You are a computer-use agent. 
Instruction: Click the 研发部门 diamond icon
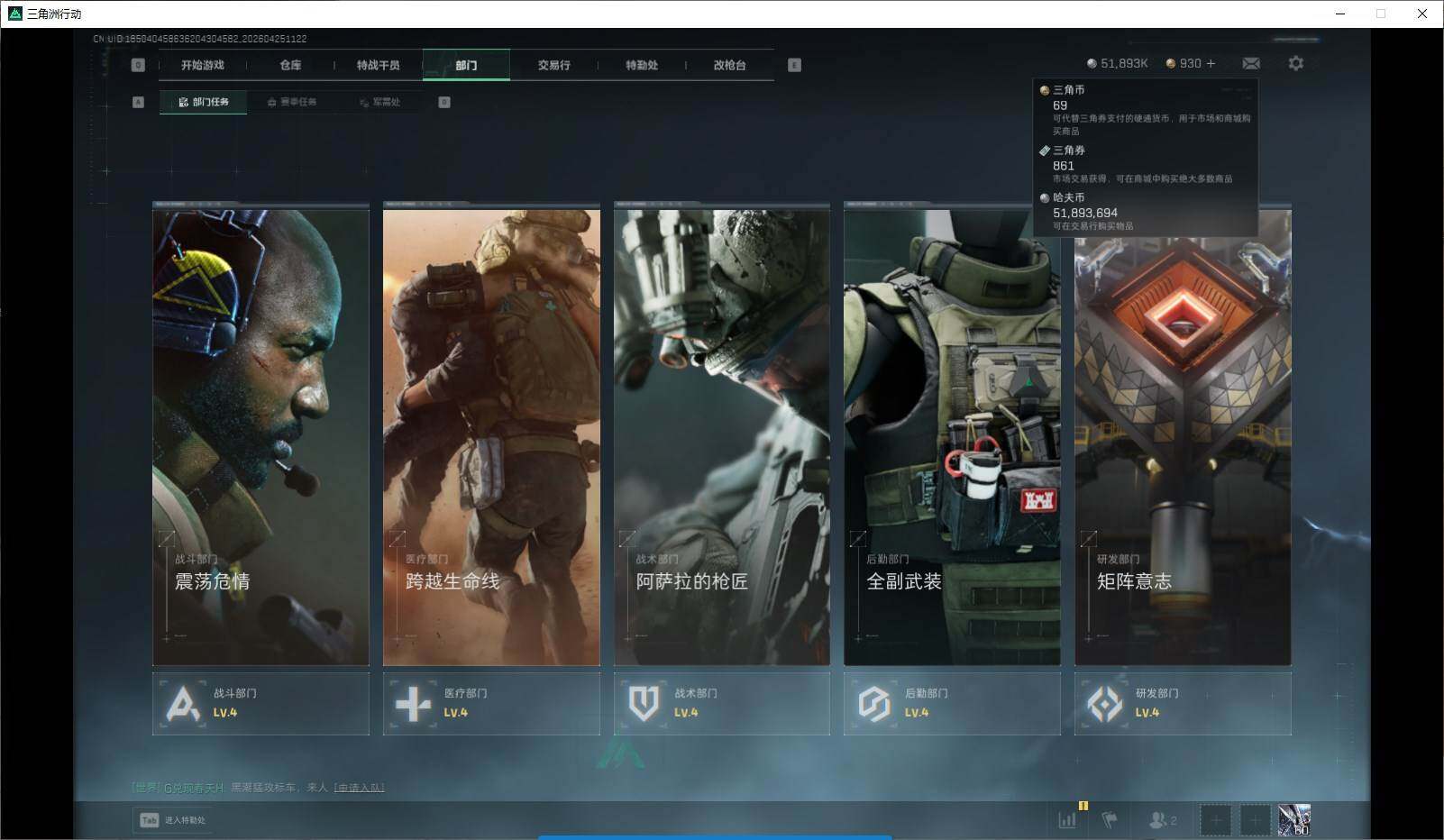(1105, 704)
